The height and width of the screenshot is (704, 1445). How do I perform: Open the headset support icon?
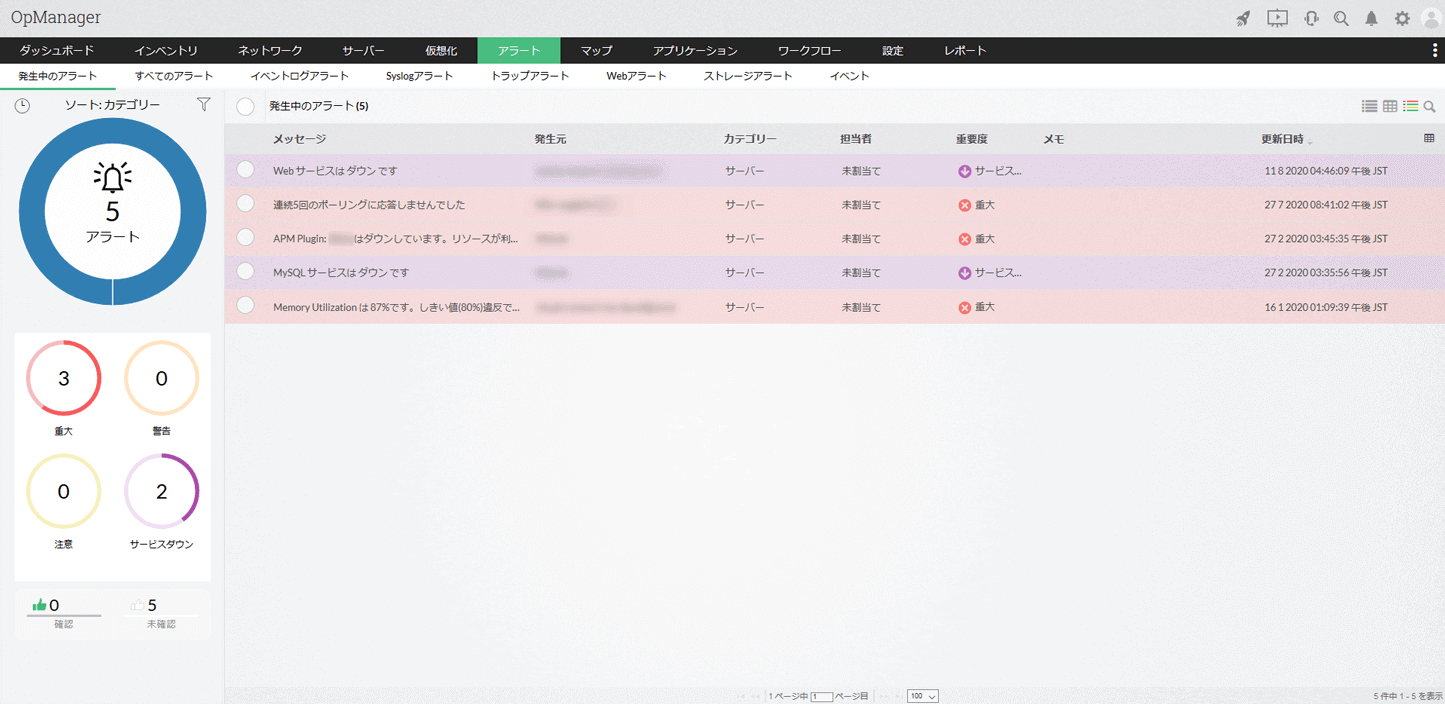(x=1311, y=18)
